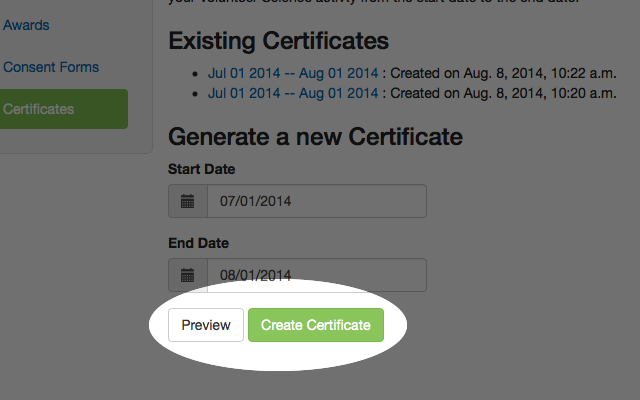Click the Existing Certificates heading

(278, 41)
